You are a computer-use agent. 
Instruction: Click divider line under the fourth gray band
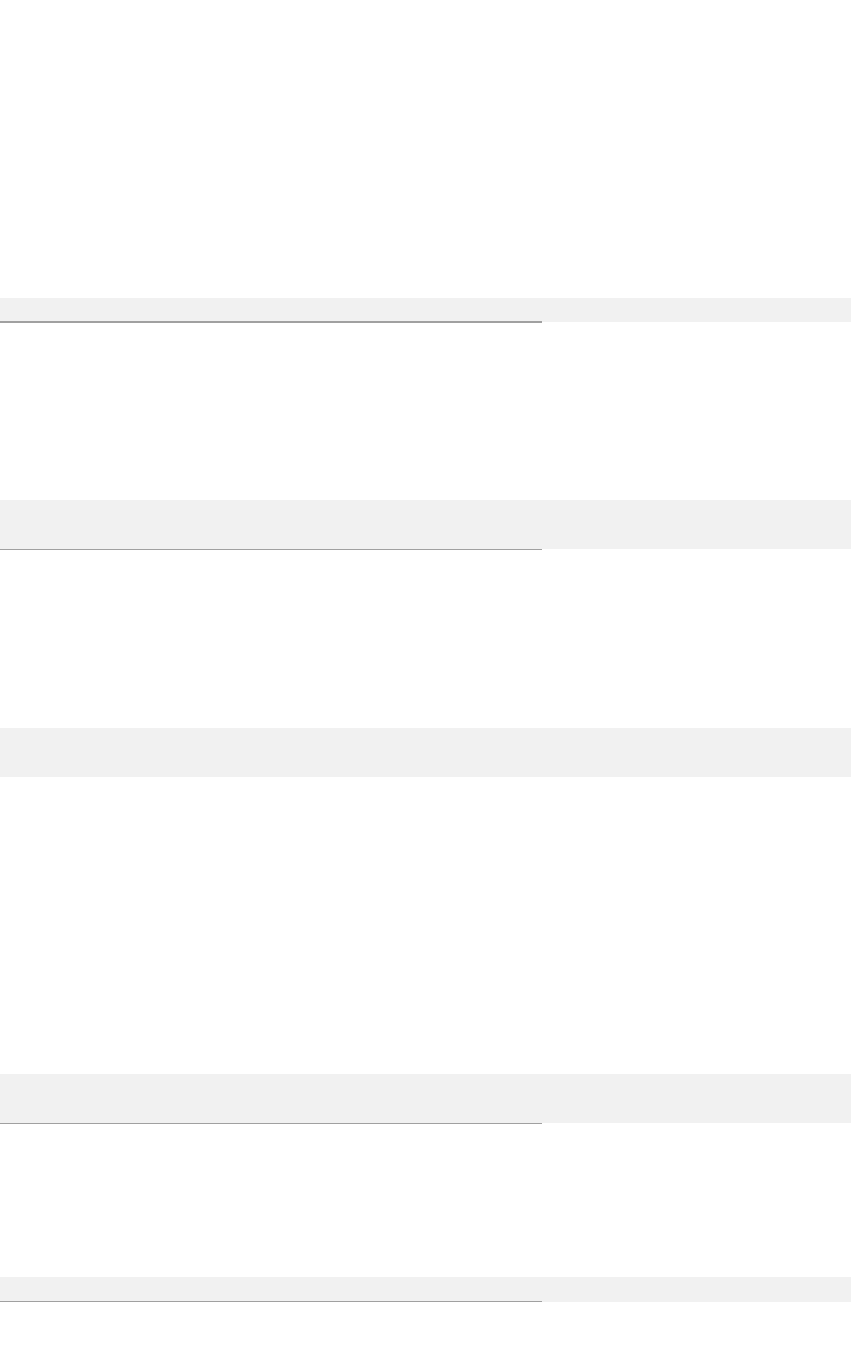click(x=270, y=1123)
